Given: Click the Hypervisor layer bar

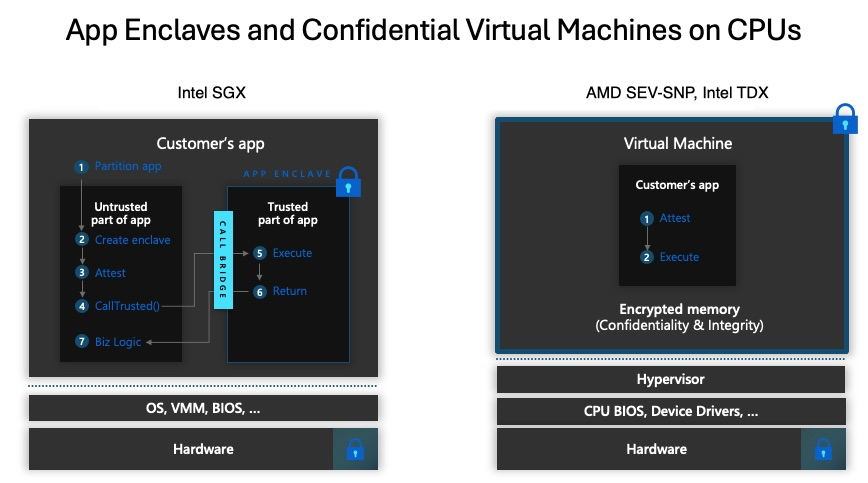Looking at the screenshot, I should tap(670, 380).
